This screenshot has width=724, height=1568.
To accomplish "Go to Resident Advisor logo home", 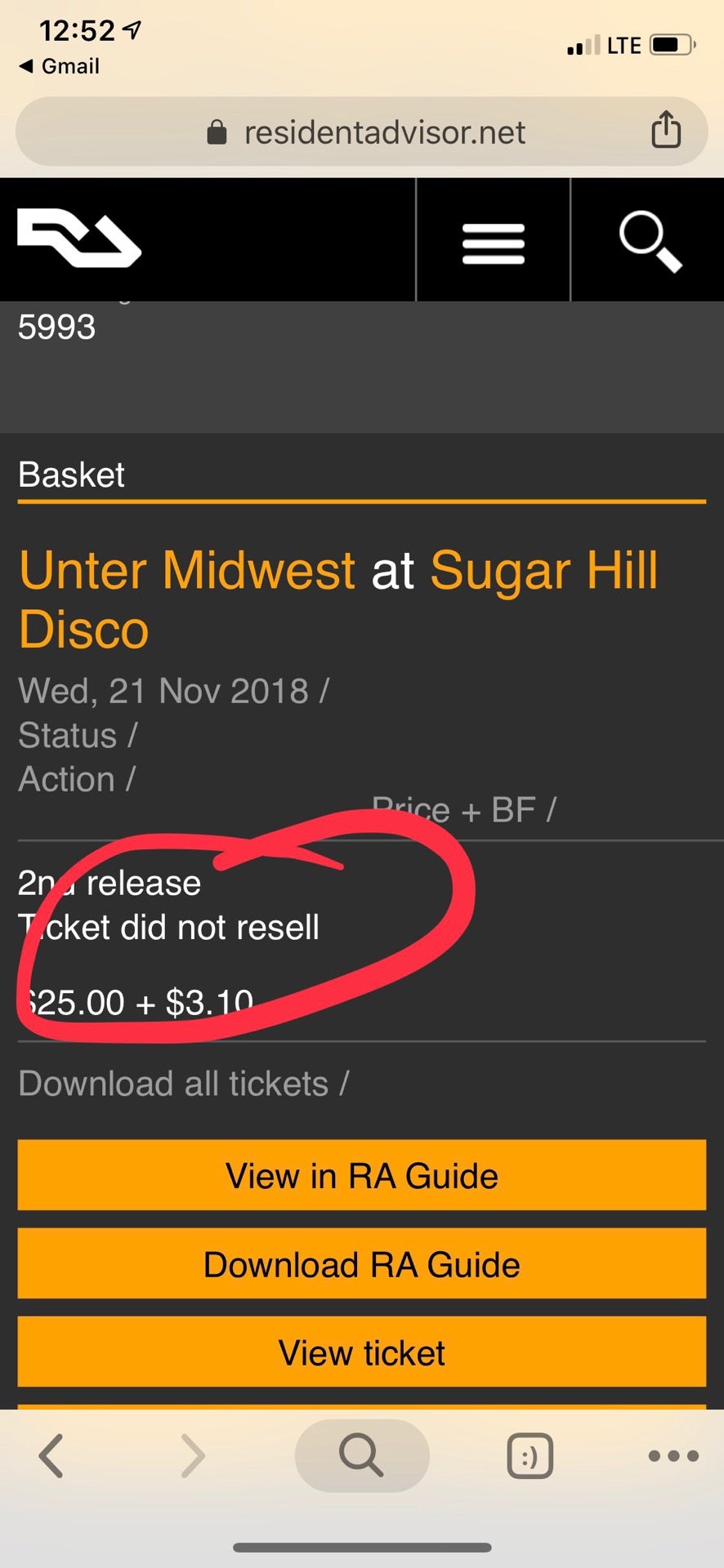I will (x=79, y=238).
